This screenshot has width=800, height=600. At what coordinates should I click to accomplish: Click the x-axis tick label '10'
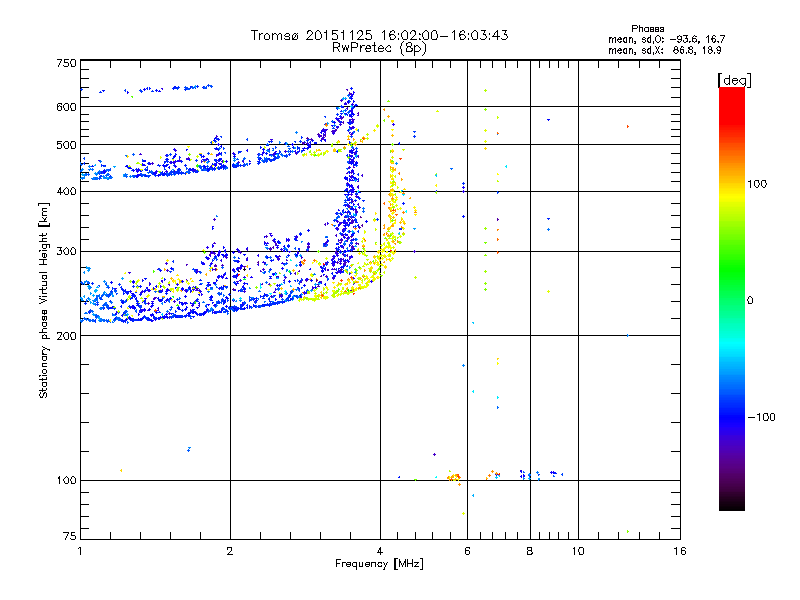coord(578,551)
